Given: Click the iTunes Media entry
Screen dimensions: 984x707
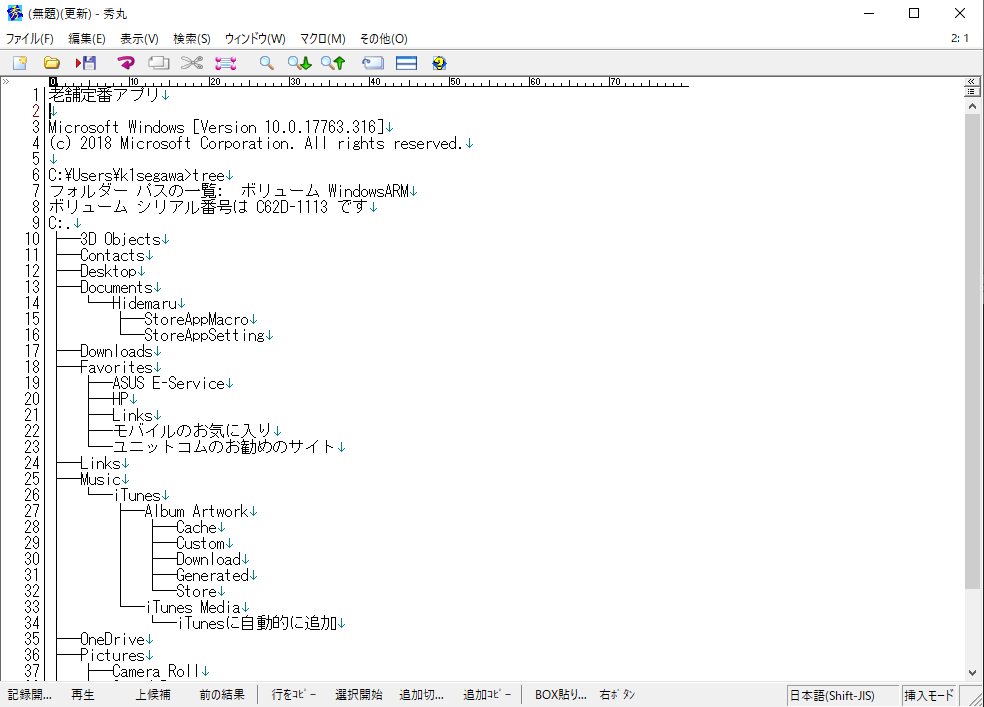Looking at the screenshot, I should [x=193, y=607].
